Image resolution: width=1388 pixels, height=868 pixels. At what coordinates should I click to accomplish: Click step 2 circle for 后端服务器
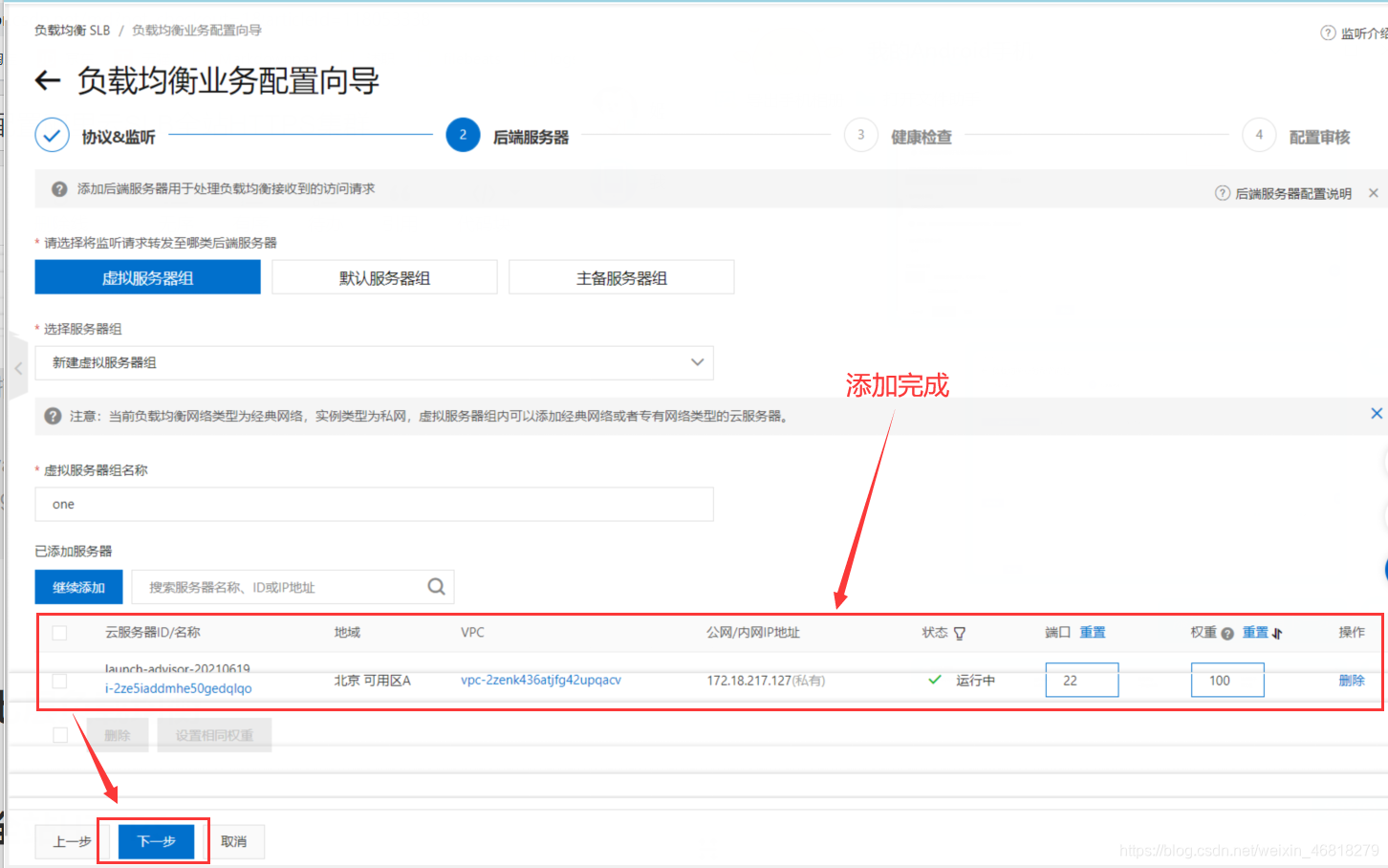point(463,135)
